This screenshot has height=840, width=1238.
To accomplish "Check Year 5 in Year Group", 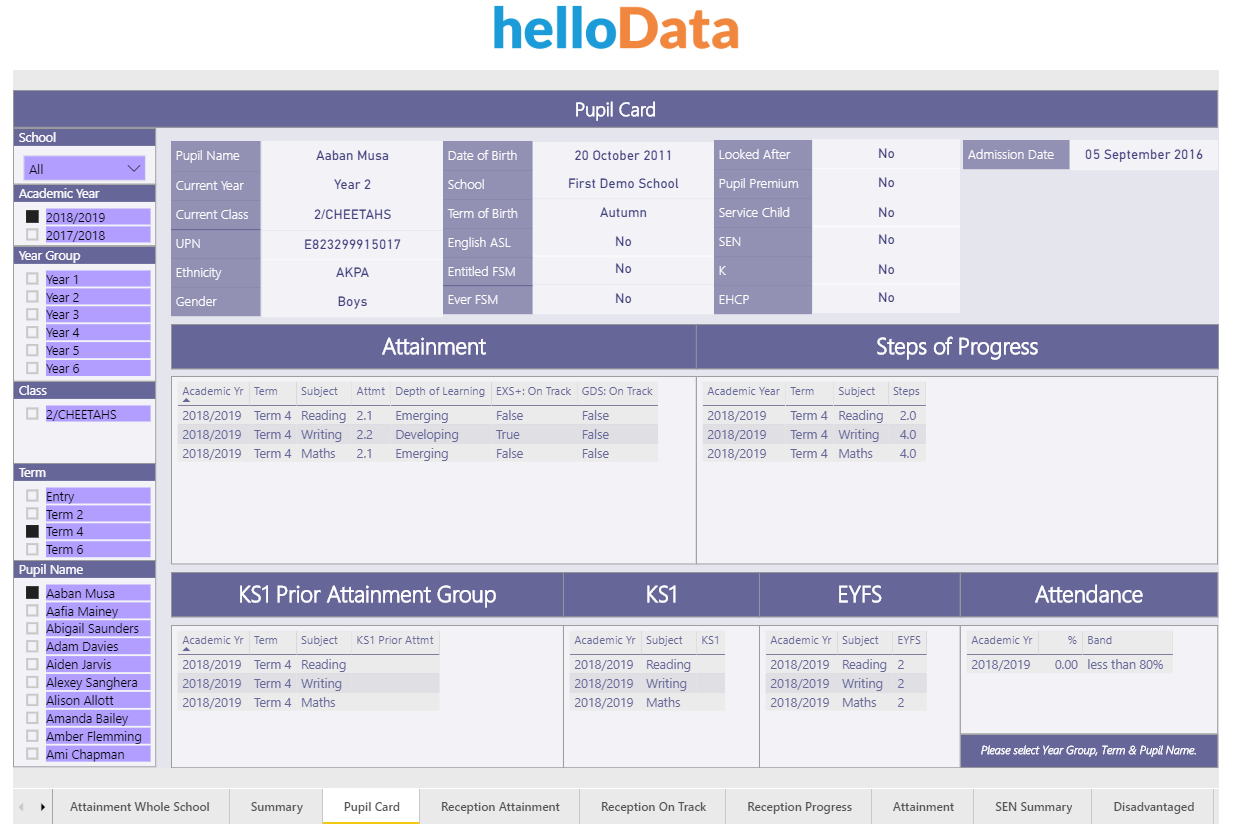I will [31, 350].
